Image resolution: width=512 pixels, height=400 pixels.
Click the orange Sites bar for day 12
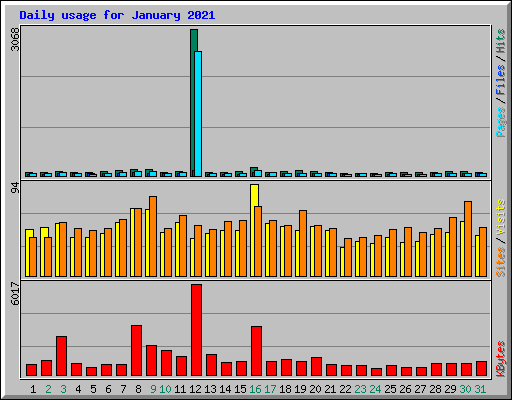tap(198, 251)
